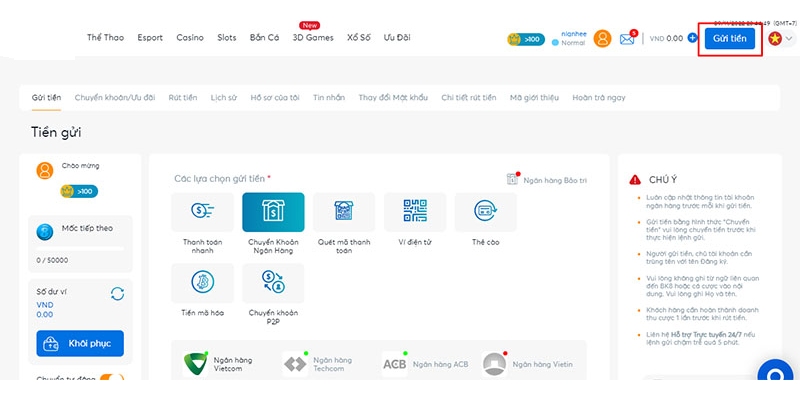Select Chuyển khoản P2P option
800x400 pixels.
273,283
